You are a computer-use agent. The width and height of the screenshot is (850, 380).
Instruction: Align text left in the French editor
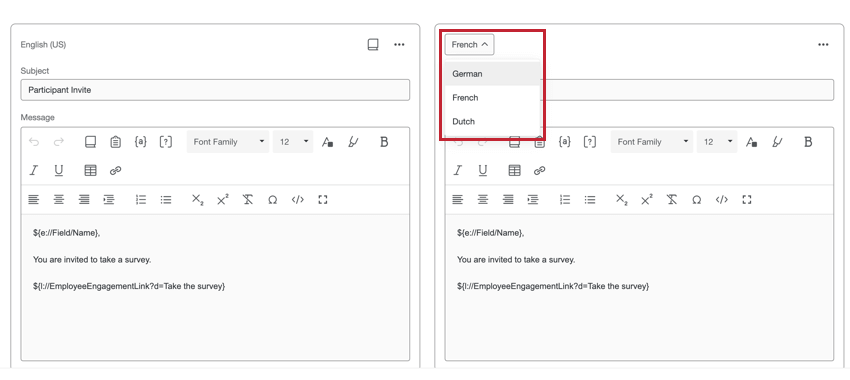[x=458, y=200]
